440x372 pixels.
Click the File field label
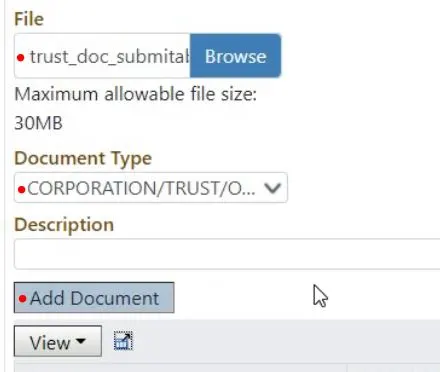click(29, 19)
